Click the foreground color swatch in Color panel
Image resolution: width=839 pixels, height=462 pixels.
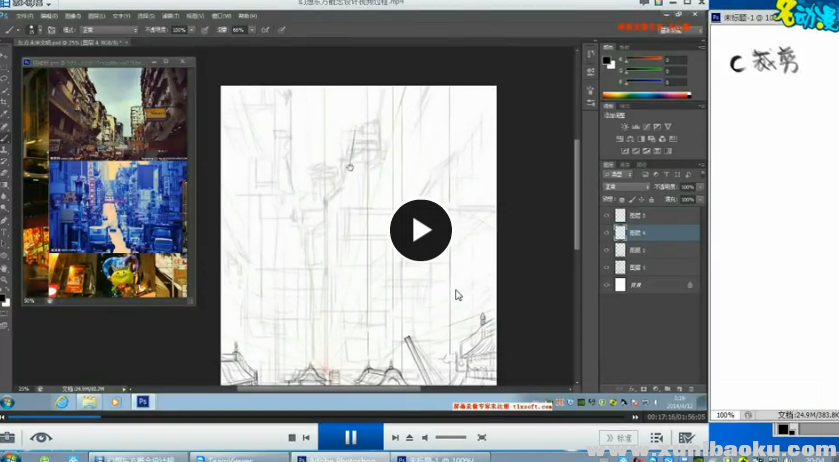tap(608, 62)
